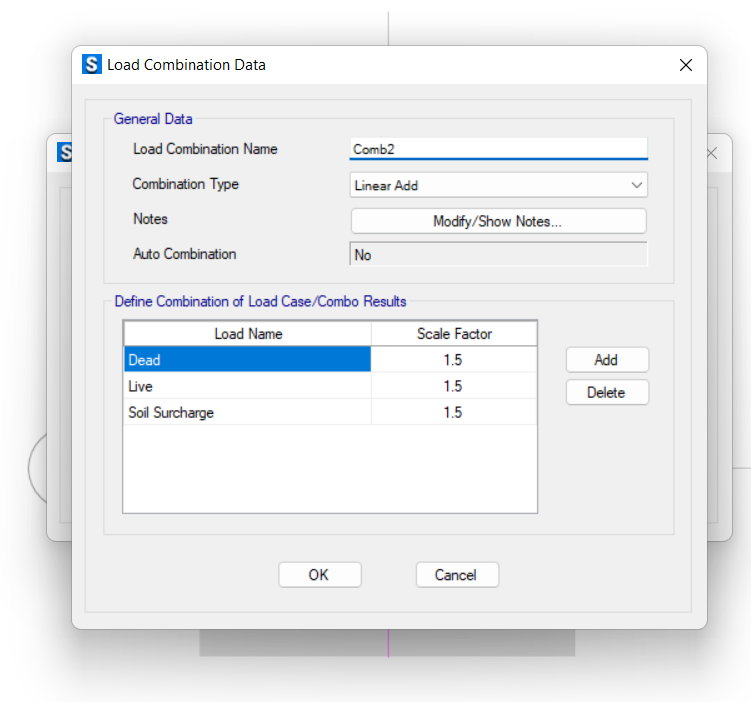Viewport: 751px width, 702px height.
Task: Select the Live load row
Action: (x=247, y=386)
